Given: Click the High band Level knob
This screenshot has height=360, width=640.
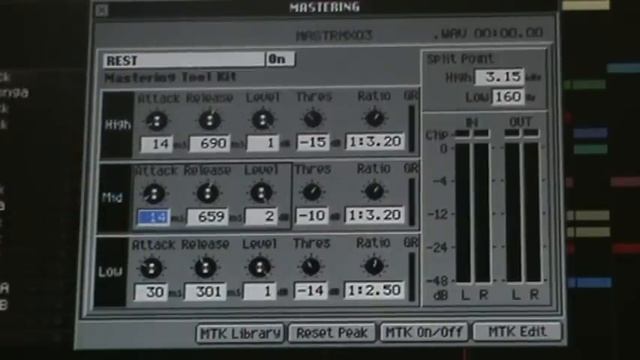Looking at the screenshot, I should [x=262, y=120].
